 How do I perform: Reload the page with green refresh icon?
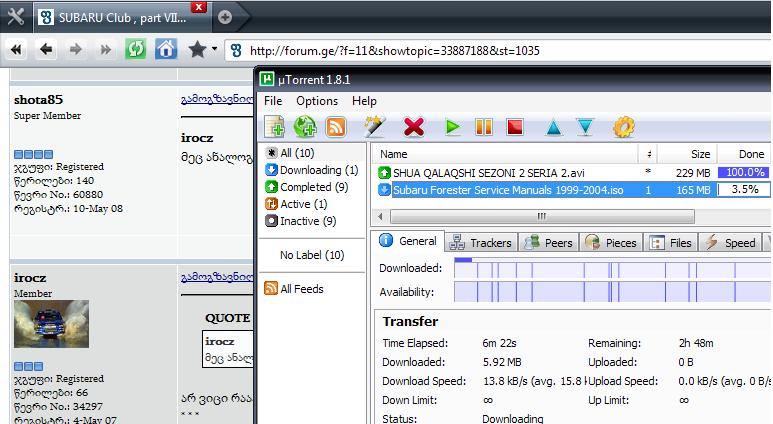(x=136, y=49)
